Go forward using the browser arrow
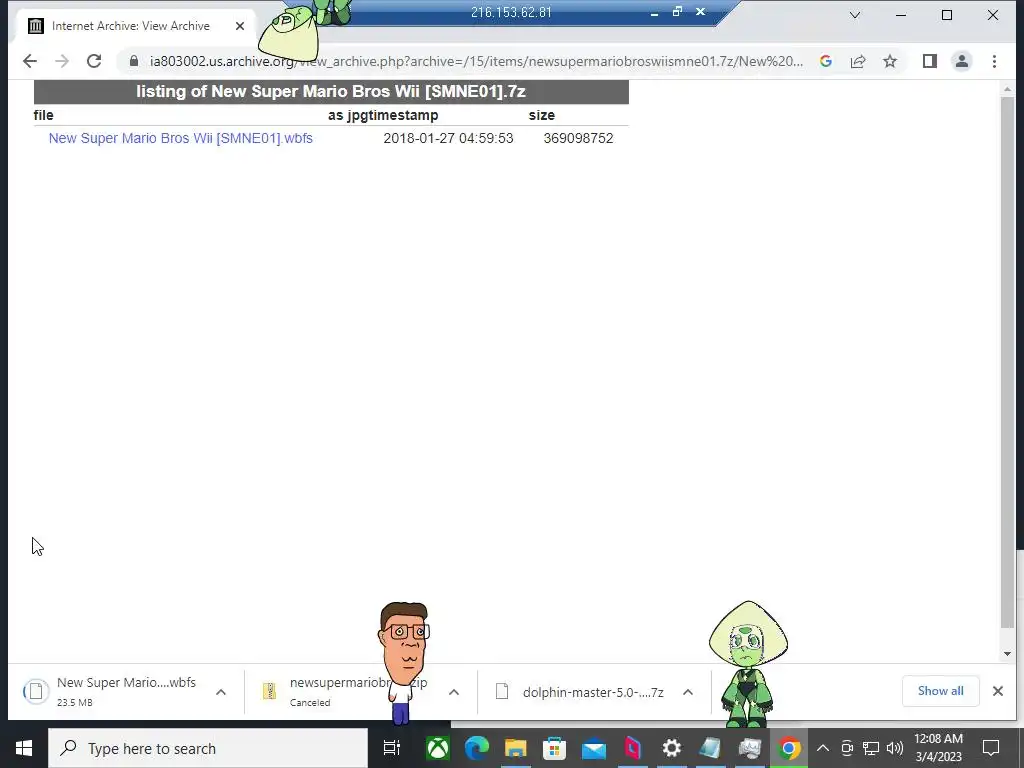The width and height of the screenshot is (1024, 768). pos(62,61)
